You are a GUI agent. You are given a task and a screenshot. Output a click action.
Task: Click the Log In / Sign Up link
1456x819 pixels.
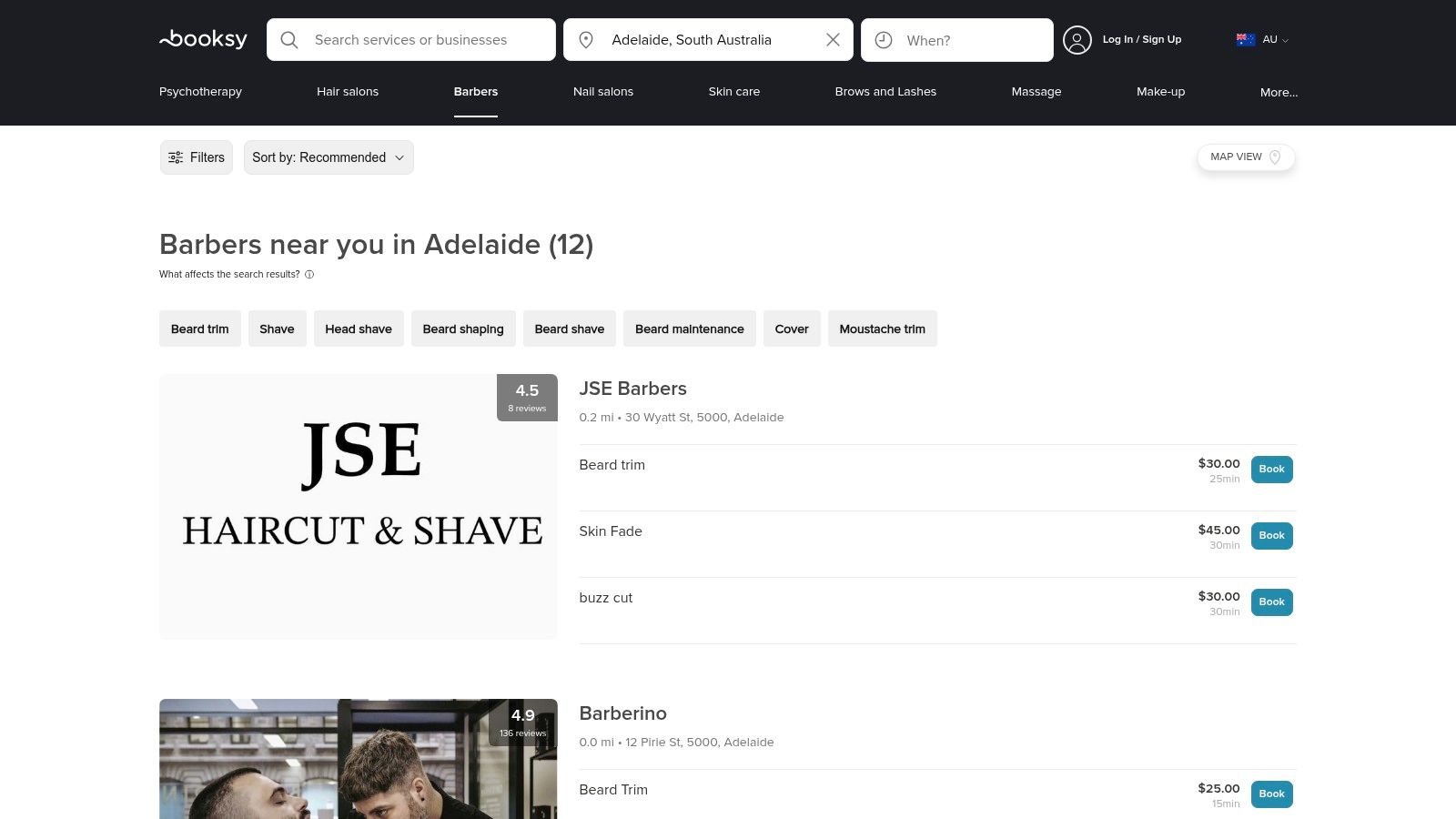1142,40
